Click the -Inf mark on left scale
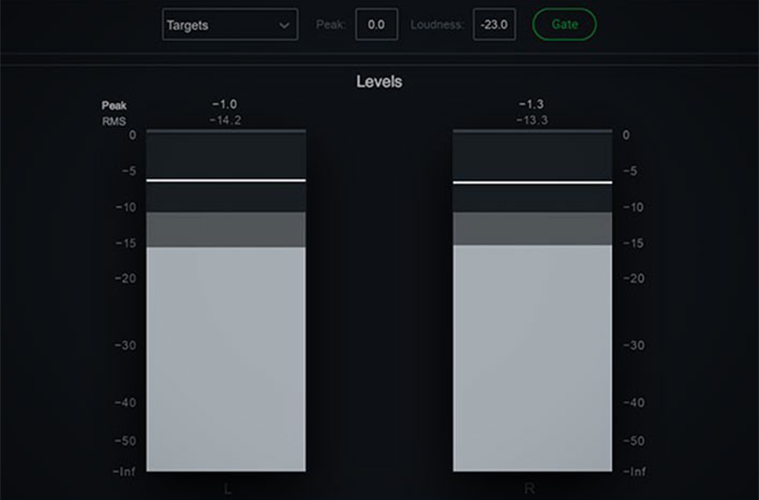This screenshot has width=759, height=500. (x=124, y=471)
